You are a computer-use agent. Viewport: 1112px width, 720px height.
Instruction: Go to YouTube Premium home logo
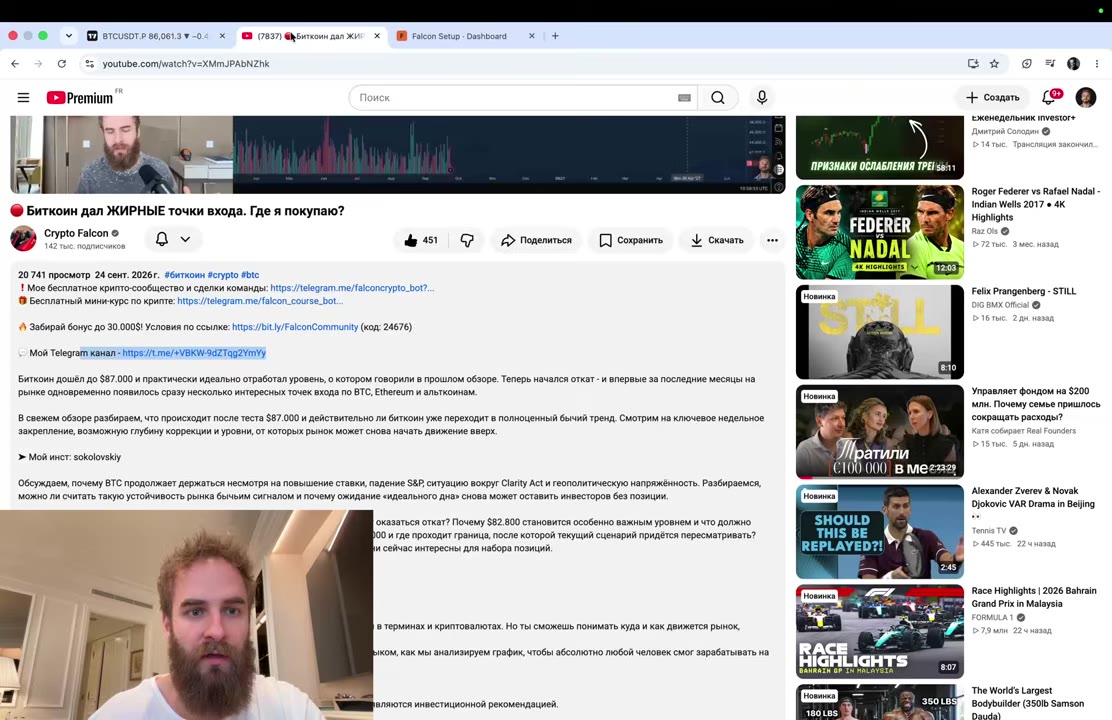click(x=79, y=98)
